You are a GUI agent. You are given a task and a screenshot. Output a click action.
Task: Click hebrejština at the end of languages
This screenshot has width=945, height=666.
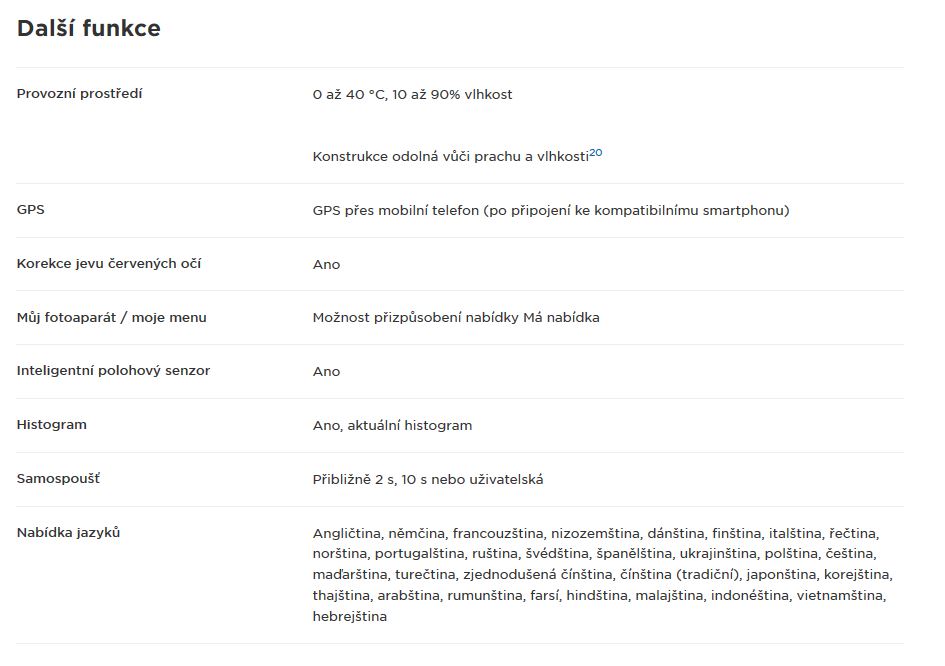pyautogui.click(x=350, y=617)
